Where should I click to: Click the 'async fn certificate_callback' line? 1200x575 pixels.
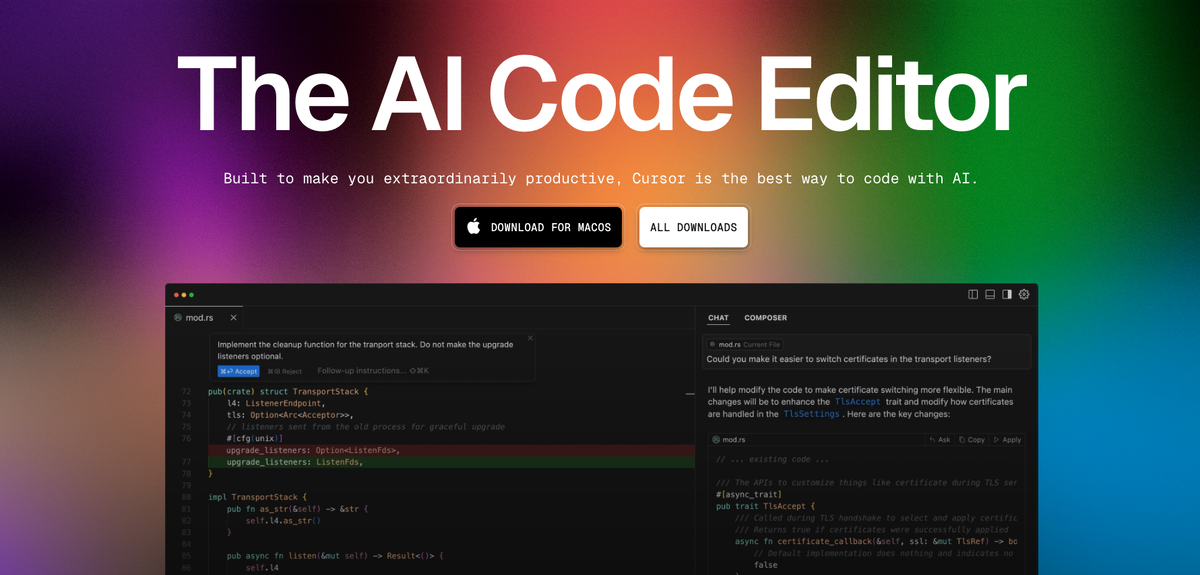click(x=876, y=541)
